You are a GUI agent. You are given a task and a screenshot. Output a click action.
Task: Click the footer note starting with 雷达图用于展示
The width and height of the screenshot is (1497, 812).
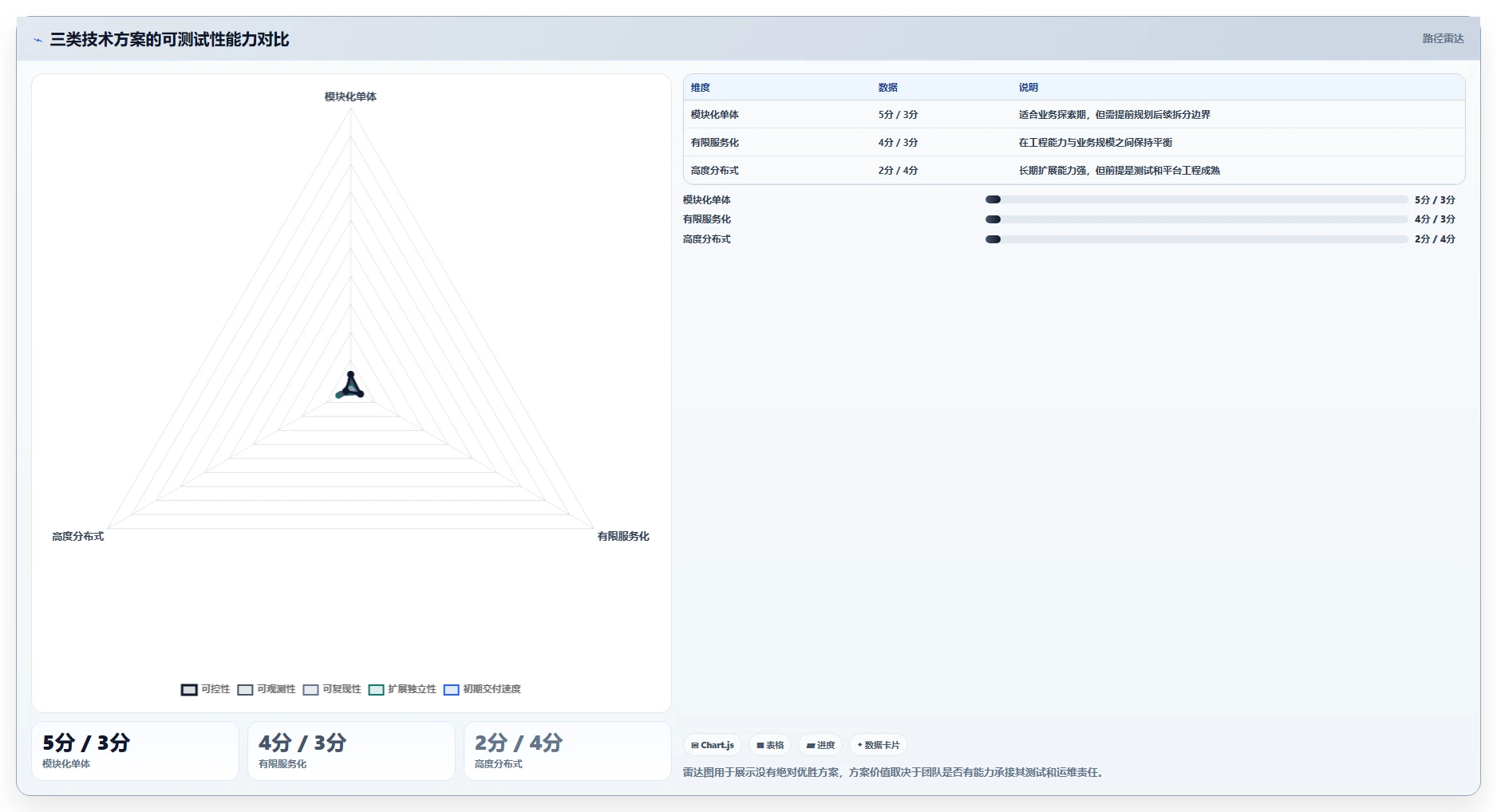tap(895, 772)
